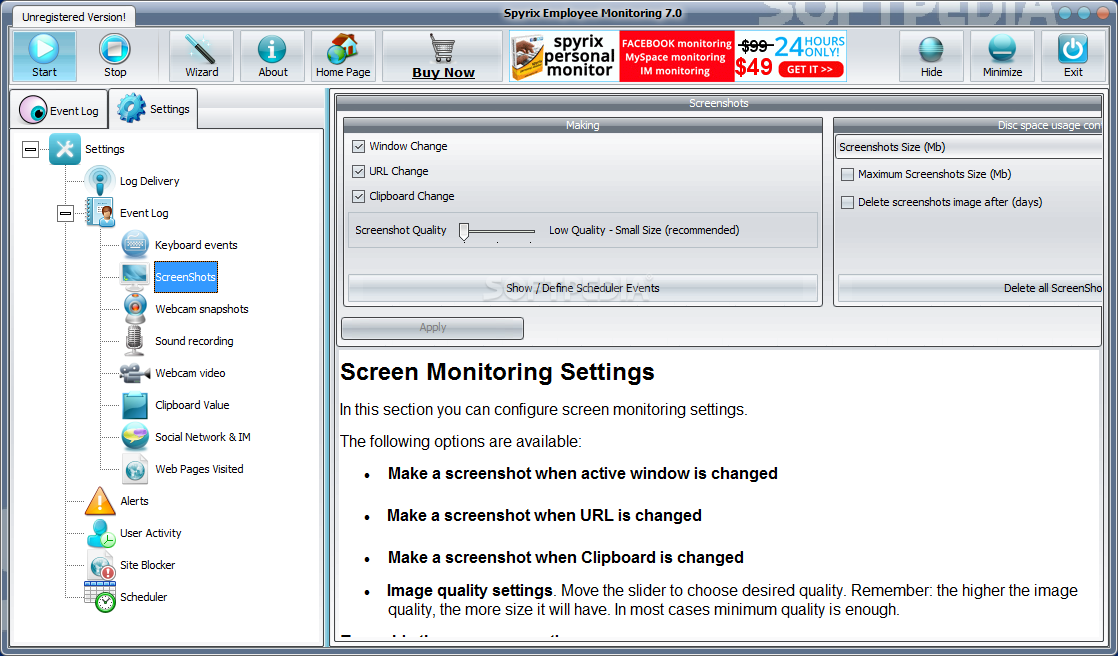Click the Sound recording microphone icon
1118x656 pixels.
[135, 341]
